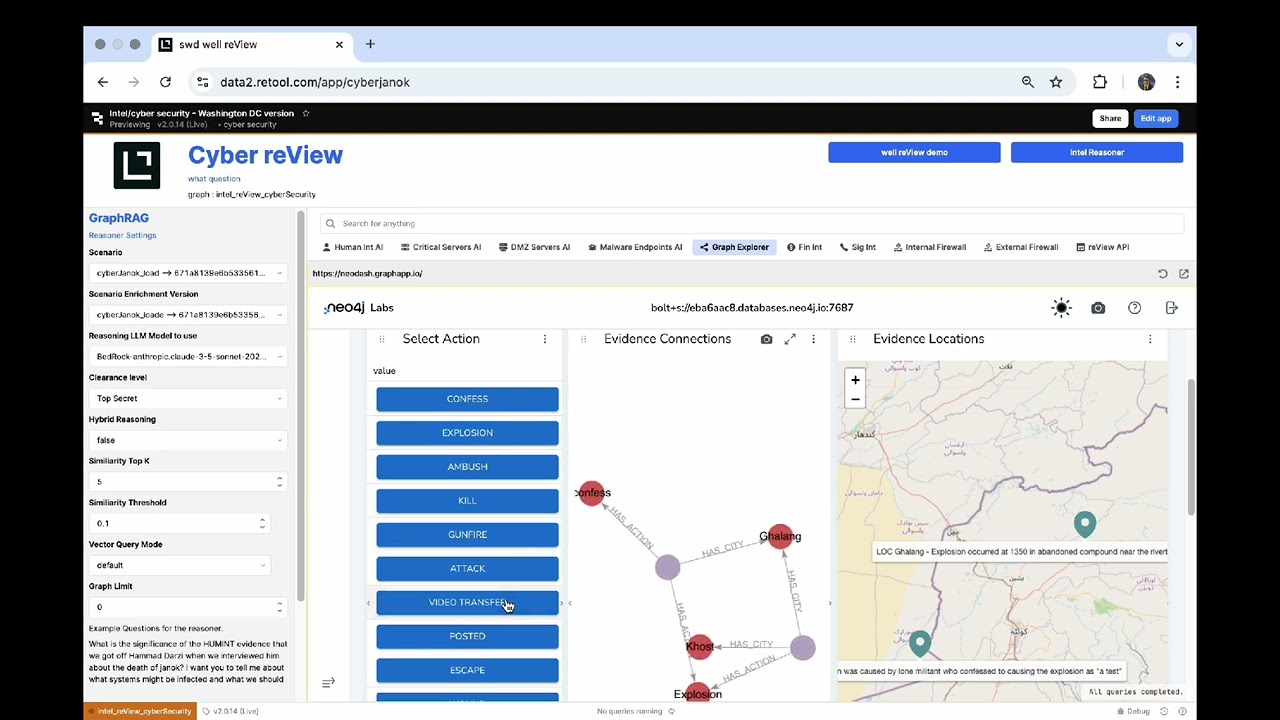Open Select Action three-dot menu
This screenshot has width=1280, height=720.
[x=545, y=339]
